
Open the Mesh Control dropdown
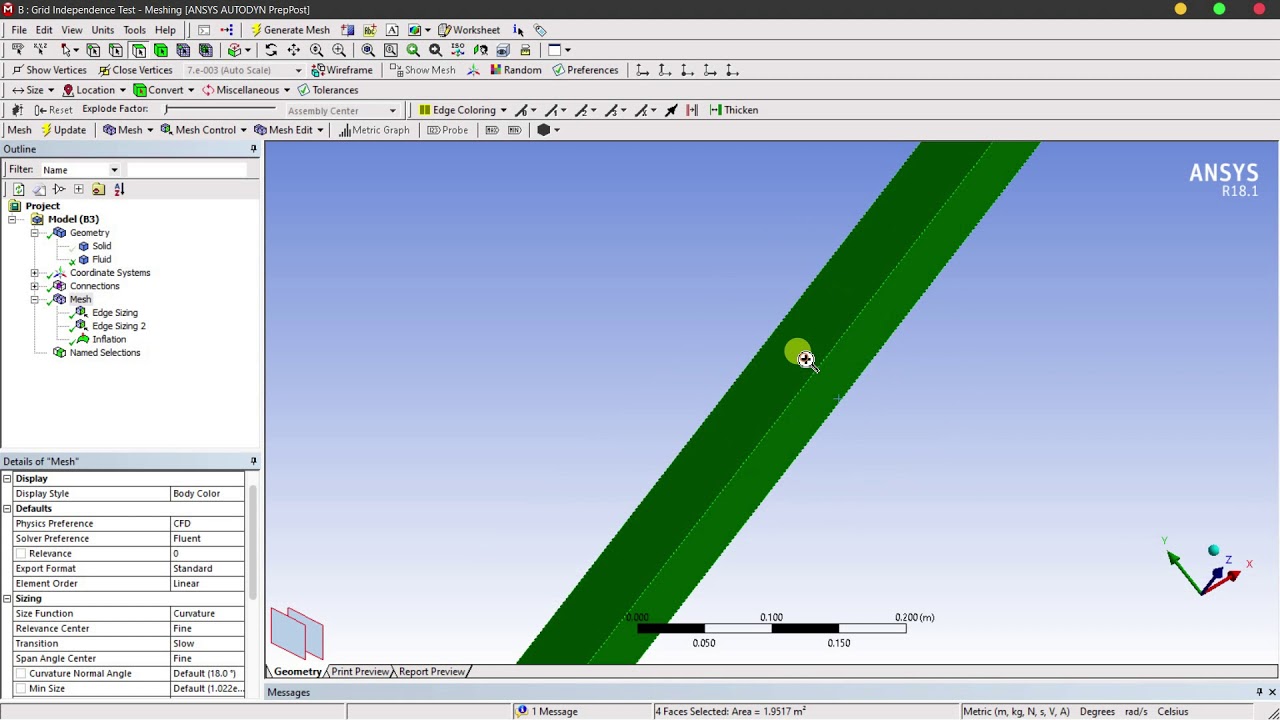203,130
